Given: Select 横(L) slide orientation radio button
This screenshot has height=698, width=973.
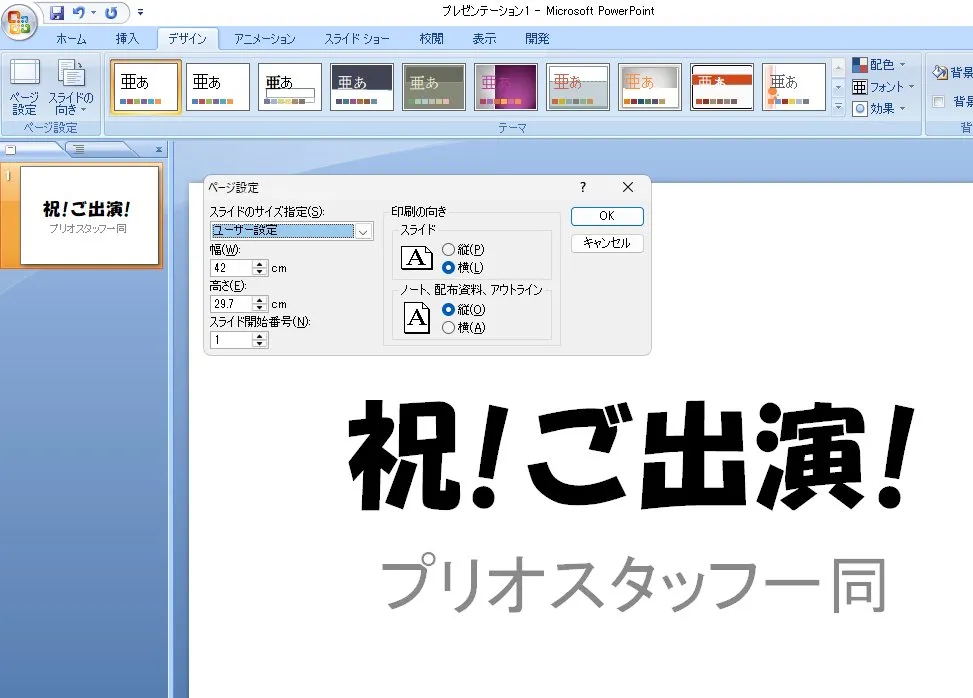Looking at the screenshot, I should pos(448,267).
